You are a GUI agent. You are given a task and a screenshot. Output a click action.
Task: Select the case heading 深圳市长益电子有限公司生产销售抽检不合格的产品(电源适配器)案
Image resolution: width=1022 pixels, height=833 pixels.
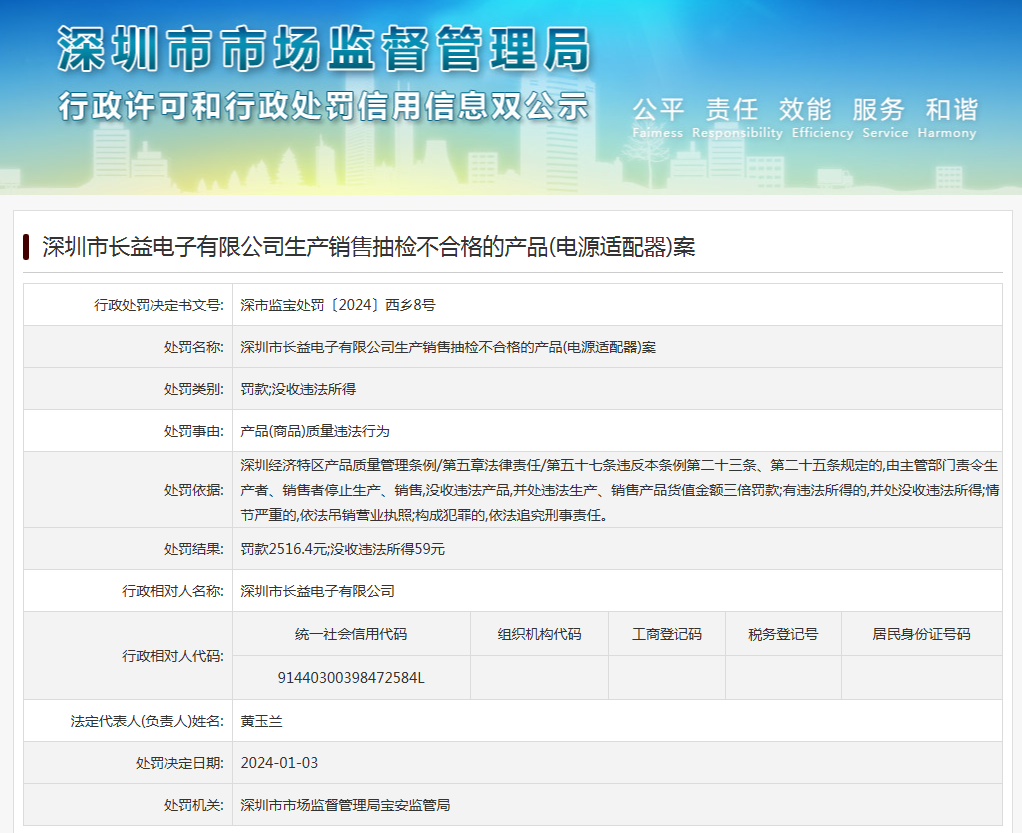tap(369, 247)
